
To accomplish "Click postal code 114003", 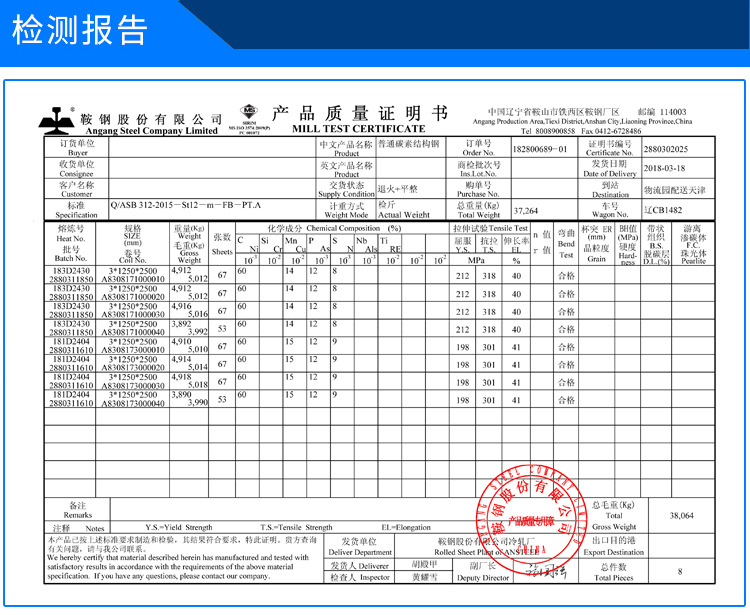I will click(673, 112).
